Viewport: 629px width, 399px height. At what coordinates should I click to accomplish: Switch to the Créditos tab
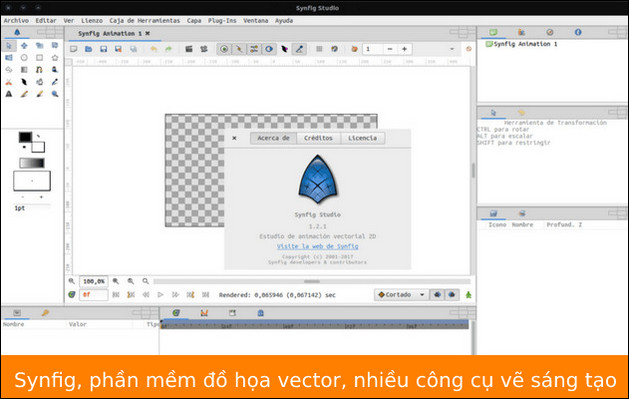pyautogui.click(x=319, y=138)
